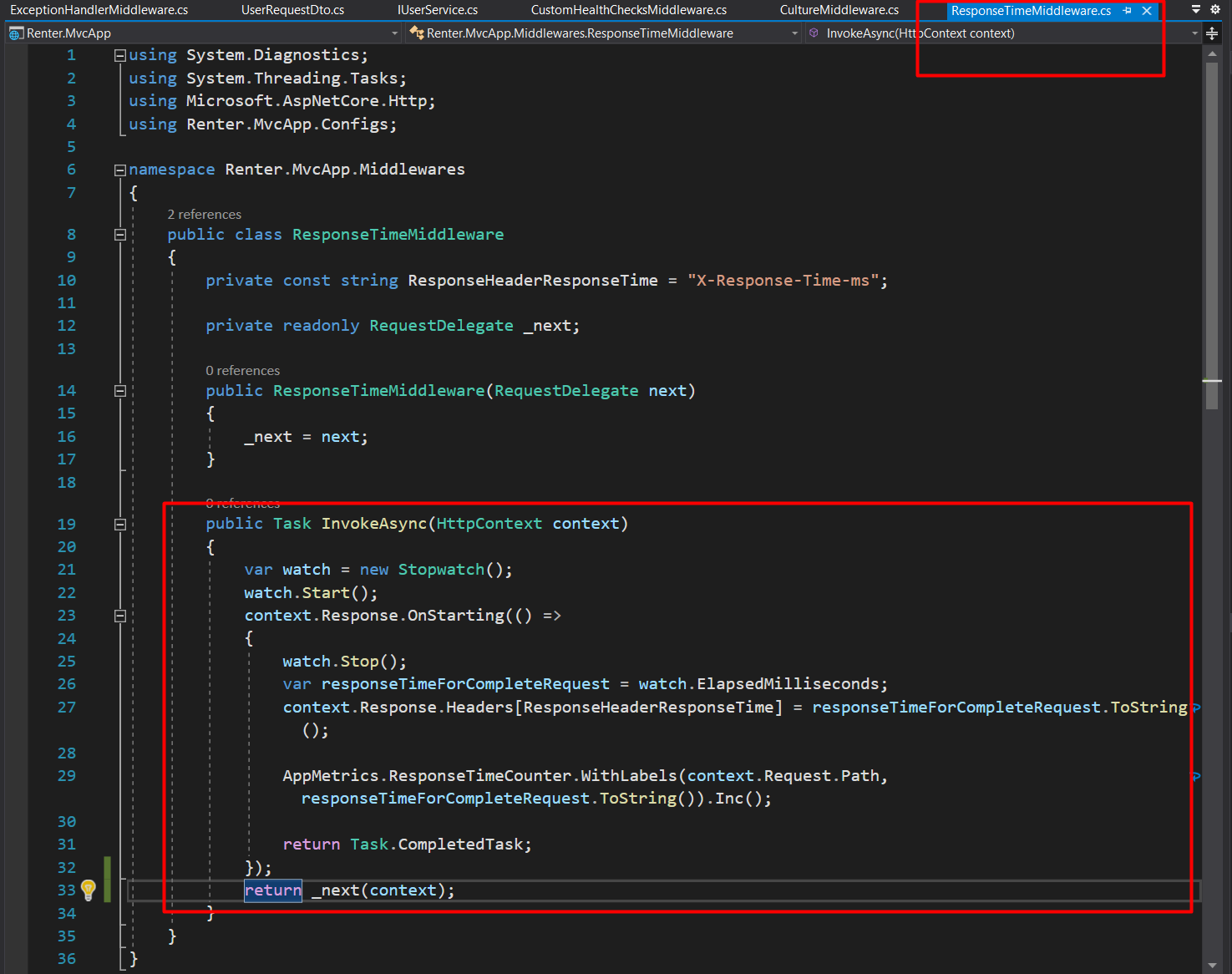Fold the InvokeAsync method region

tap(120, 525)
